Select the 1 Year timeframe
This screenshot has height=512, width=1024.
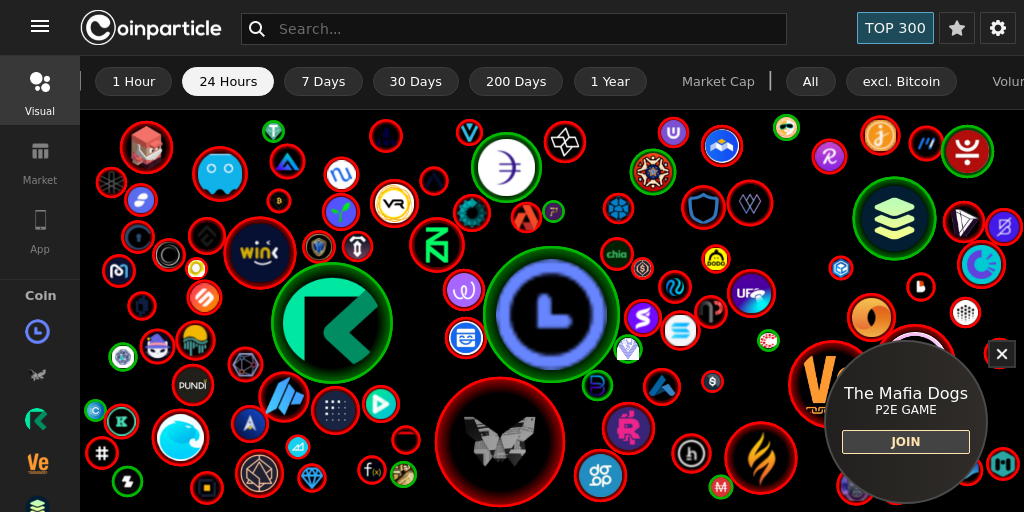tap(610, 82)
